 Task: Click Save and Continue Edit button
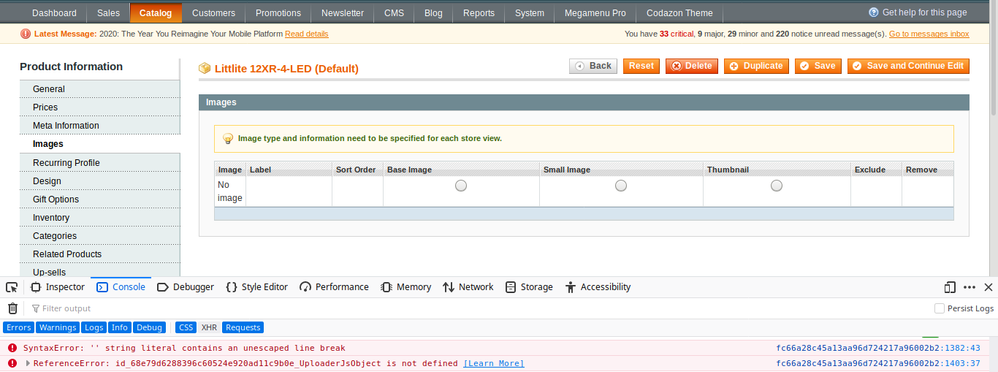point(908,66)
